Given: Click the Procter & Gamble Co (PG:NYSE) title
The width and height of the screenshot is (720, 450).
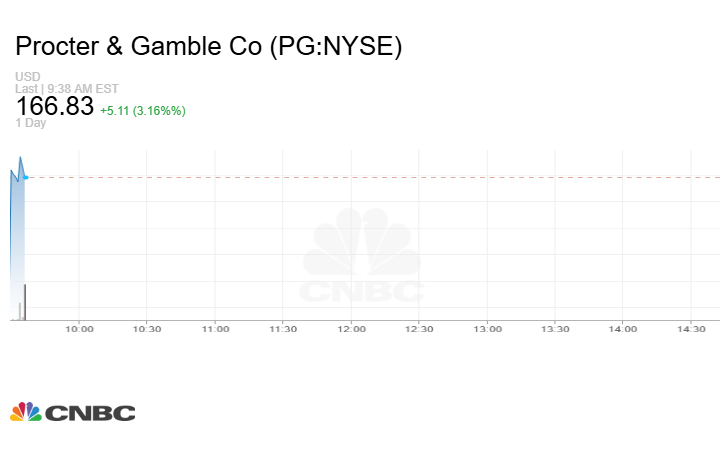Looking at the screenshot, I should coord(208,46).
